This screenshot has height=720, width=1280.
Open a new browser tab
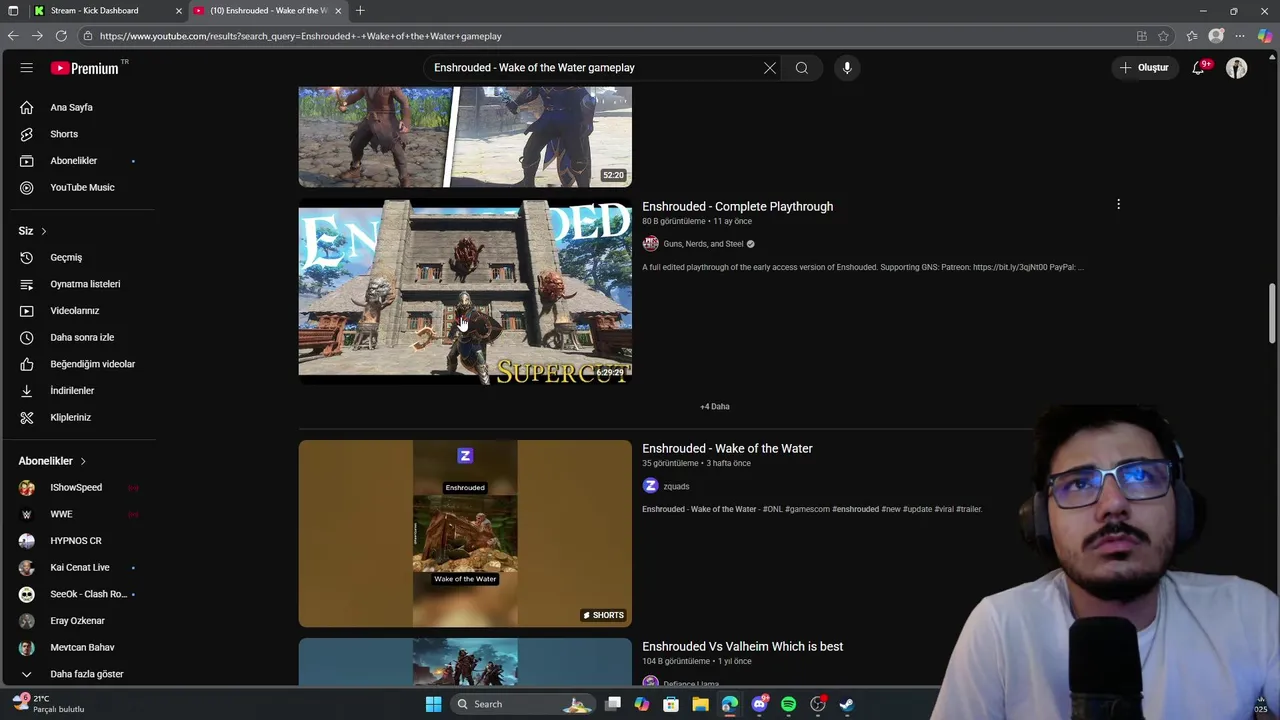tap(360, 10)
